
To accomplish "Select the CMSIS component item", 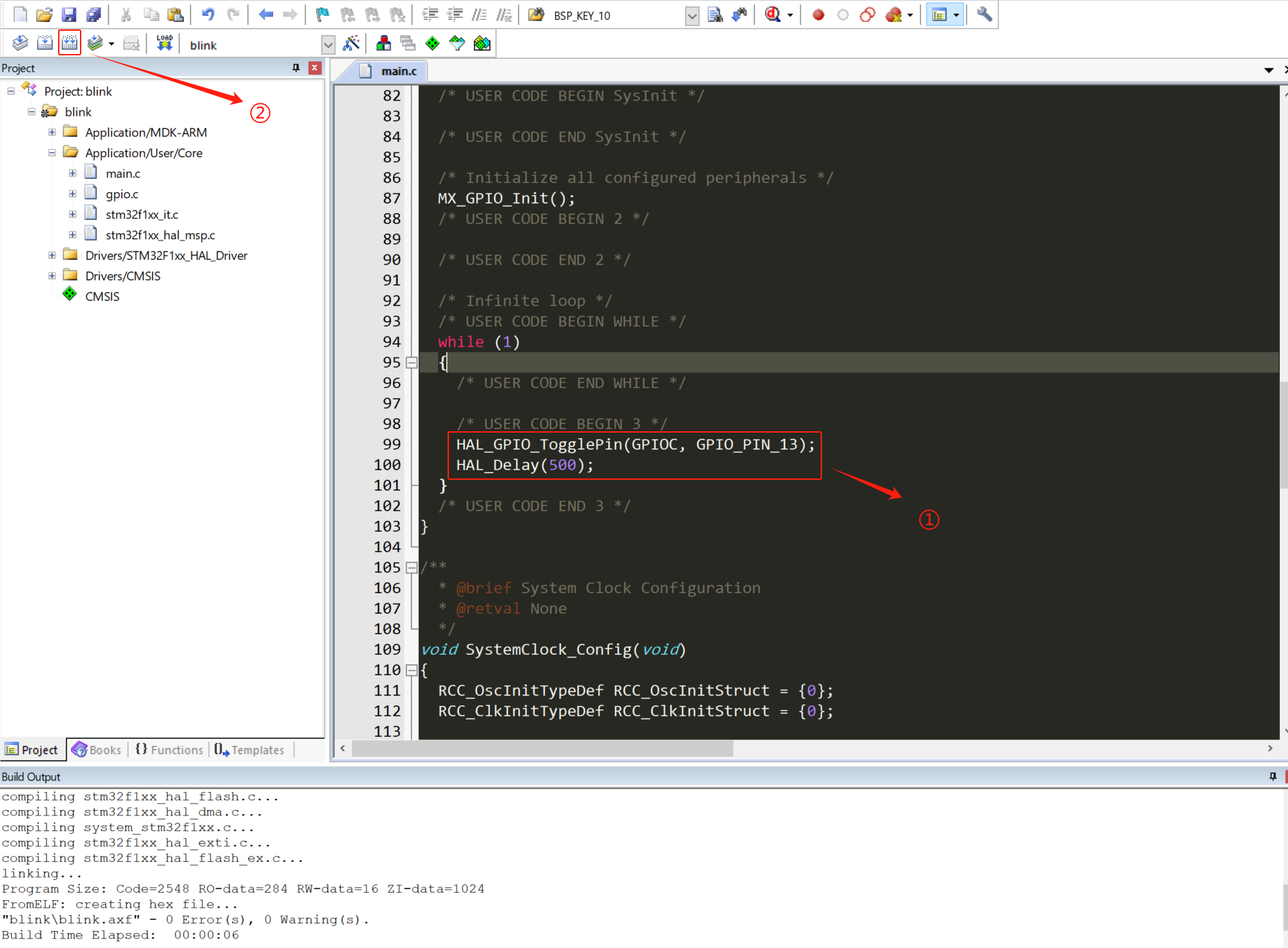I will [102, 296].
